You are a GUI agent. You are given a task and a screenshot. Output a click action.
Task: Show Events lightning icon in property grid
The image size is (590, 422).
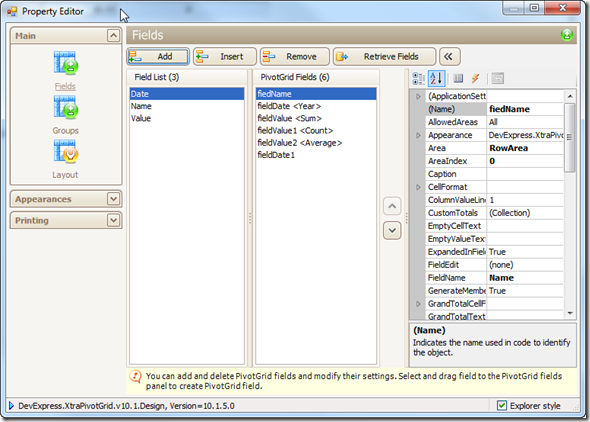coord(475,79)
